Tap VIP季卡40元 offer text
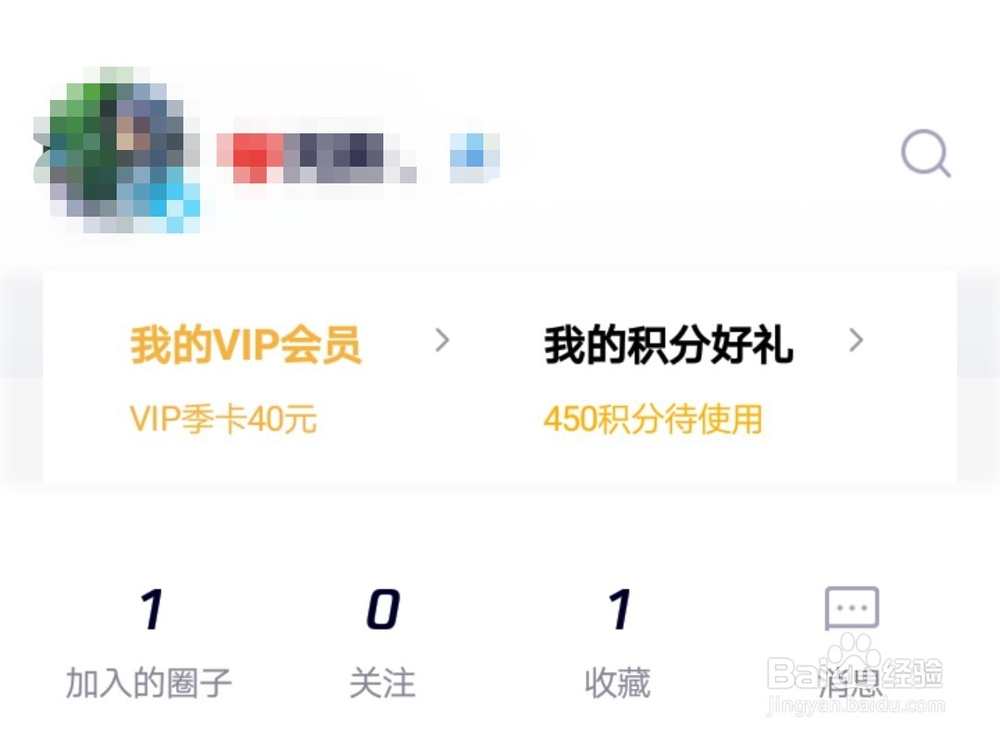Image resolution: width=1000 pixels, height=739 pixels. [x=223, y=420]
